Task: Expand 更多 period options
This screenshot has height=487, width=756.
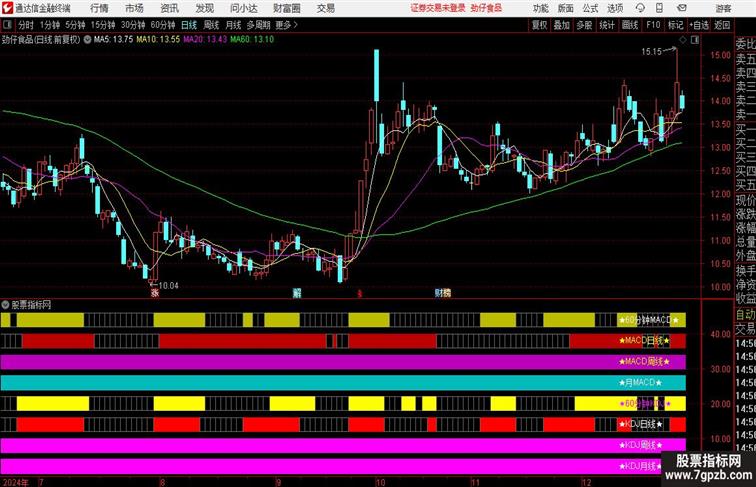Action: click(x=286, y=25)
